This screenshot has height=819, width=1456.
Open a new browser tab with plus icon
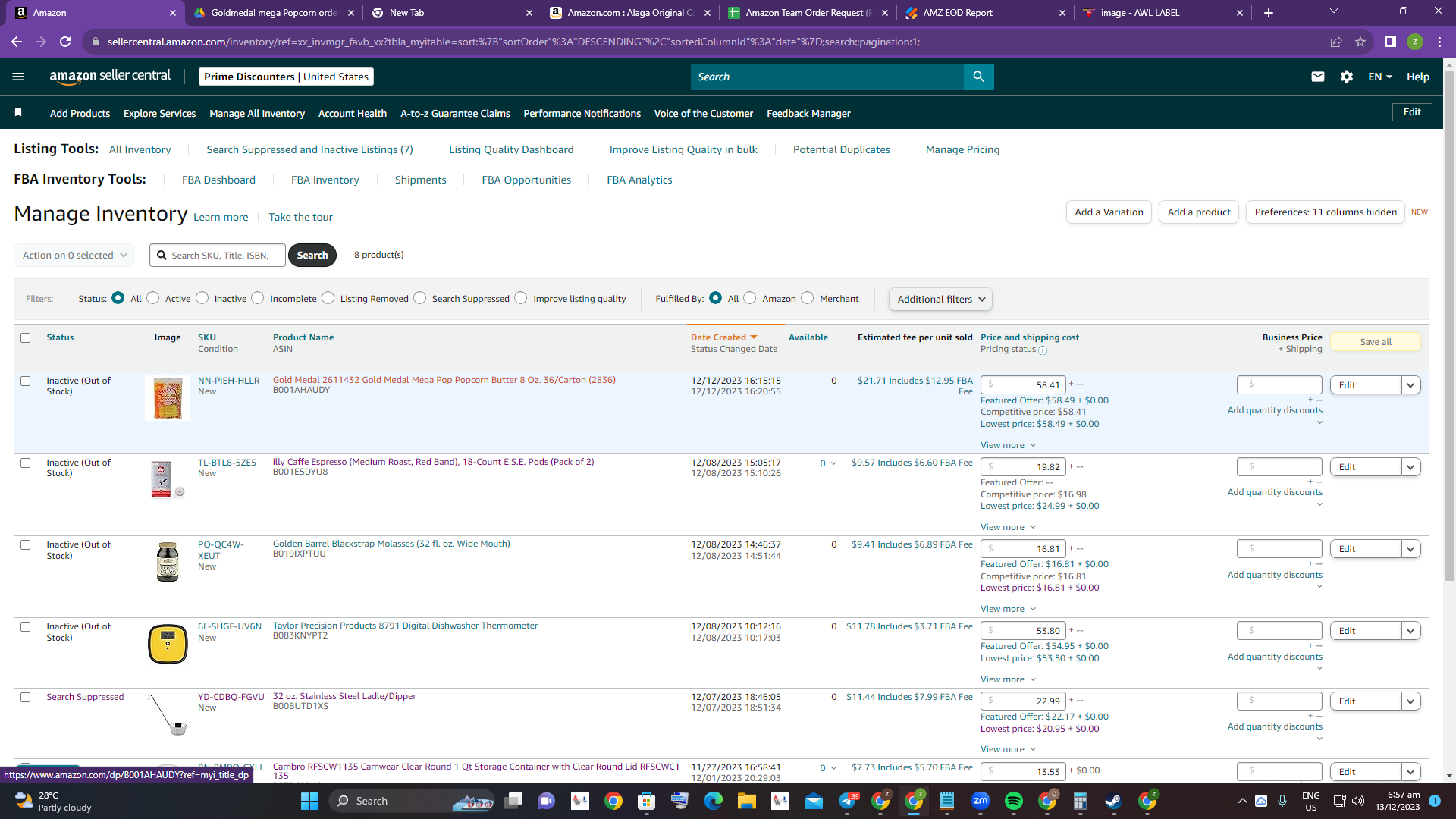coord(1269,13)
